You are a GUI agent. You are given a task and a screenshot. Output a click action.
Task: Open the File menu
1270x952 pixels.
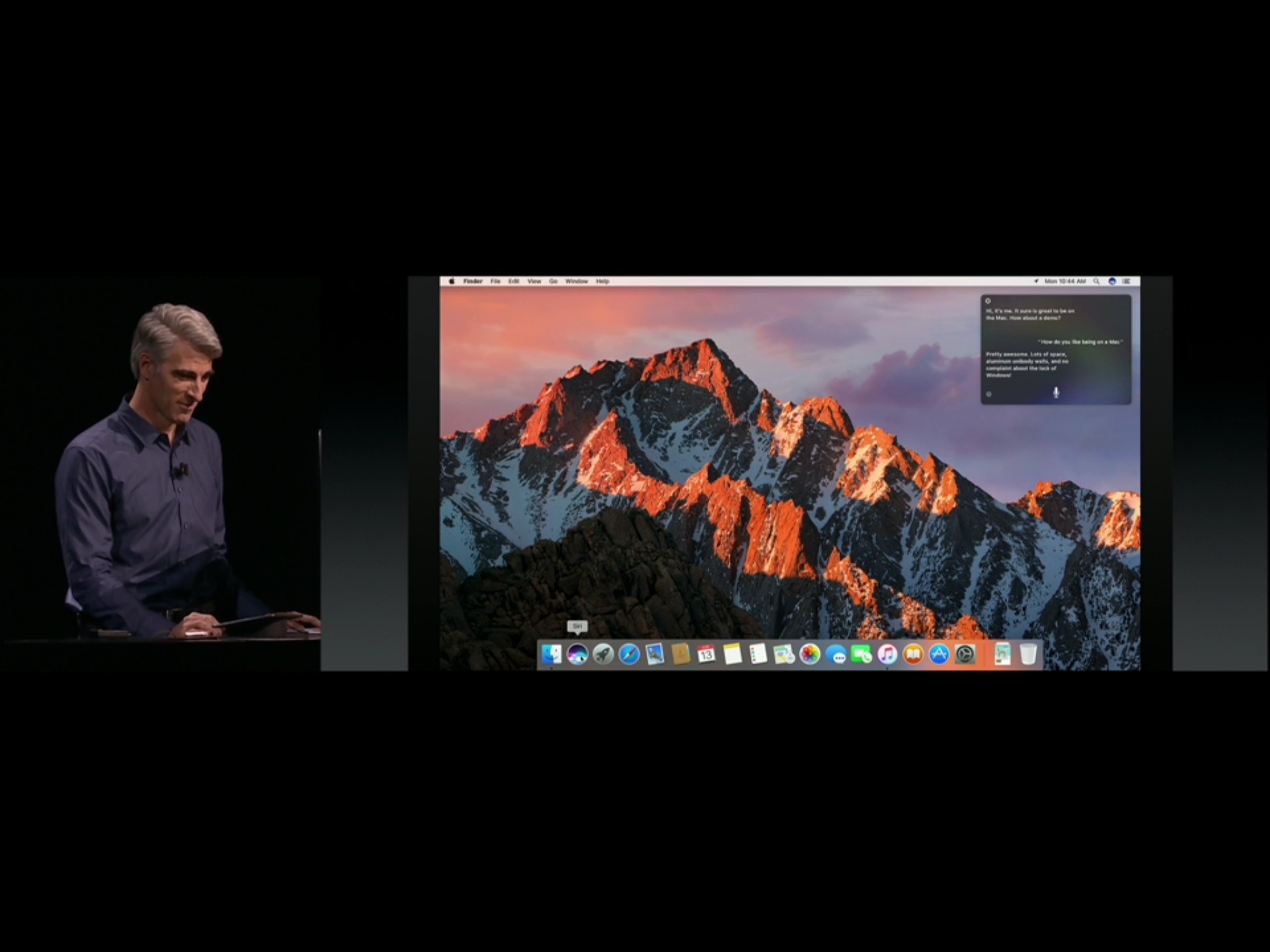[x=495, y=281]
